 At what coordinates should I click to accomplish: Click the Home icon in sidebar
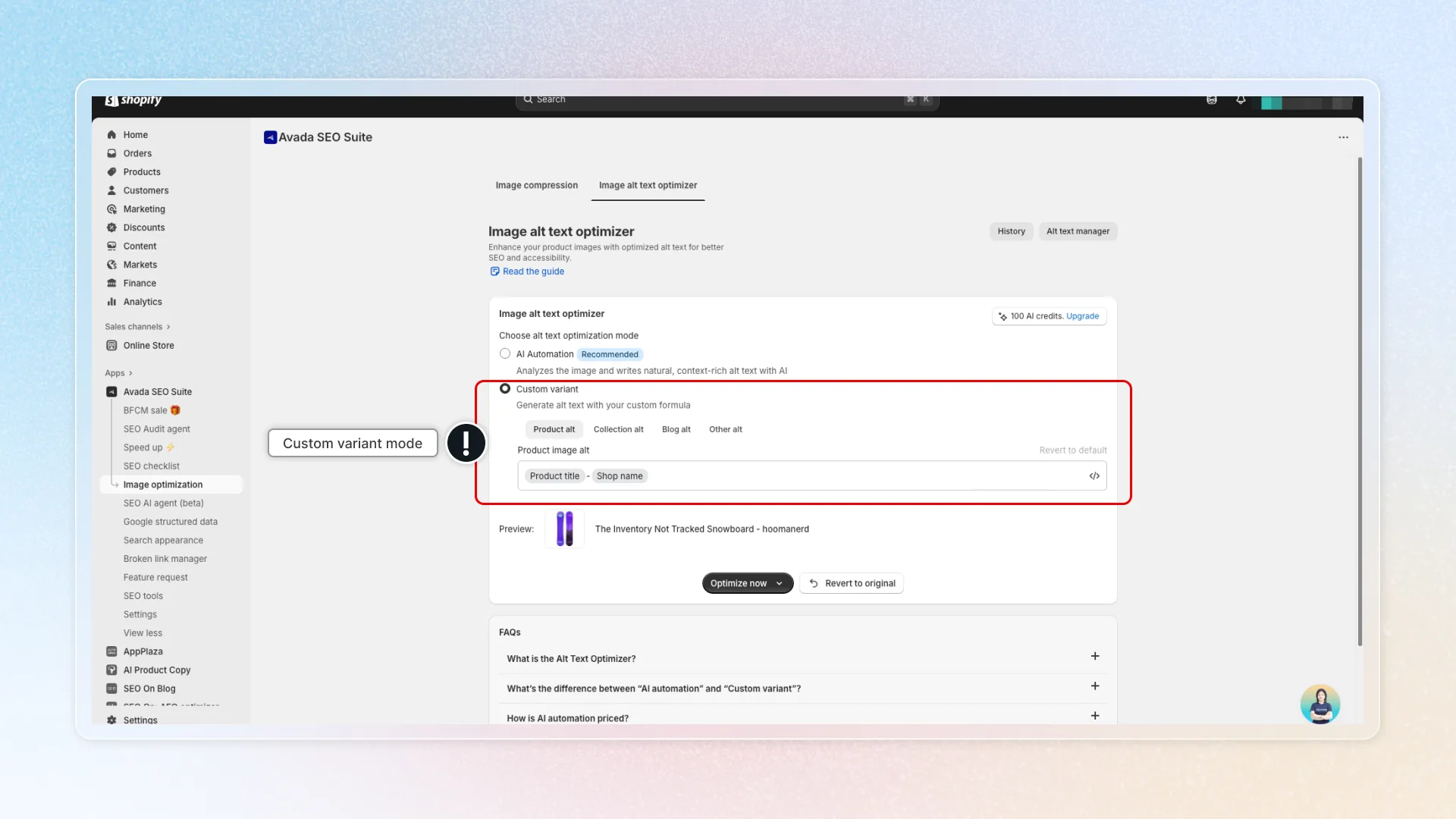click(x=111, y=135)
